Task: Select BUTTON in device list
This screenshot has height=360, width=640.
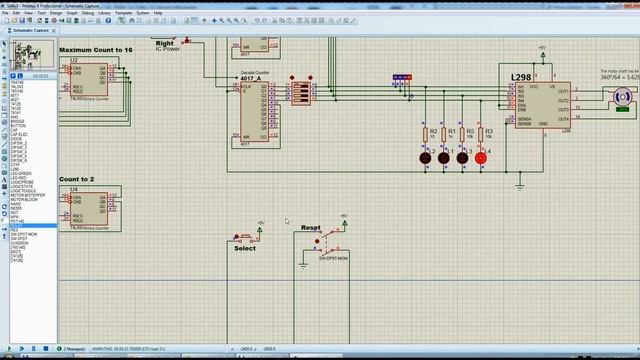Action: 18,126
